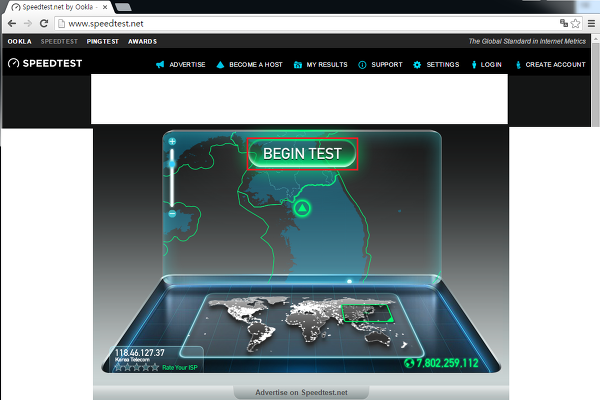The height and width of the screenshot is (400, 600).
Task: Click the white dot below the map
Action: 349,281
